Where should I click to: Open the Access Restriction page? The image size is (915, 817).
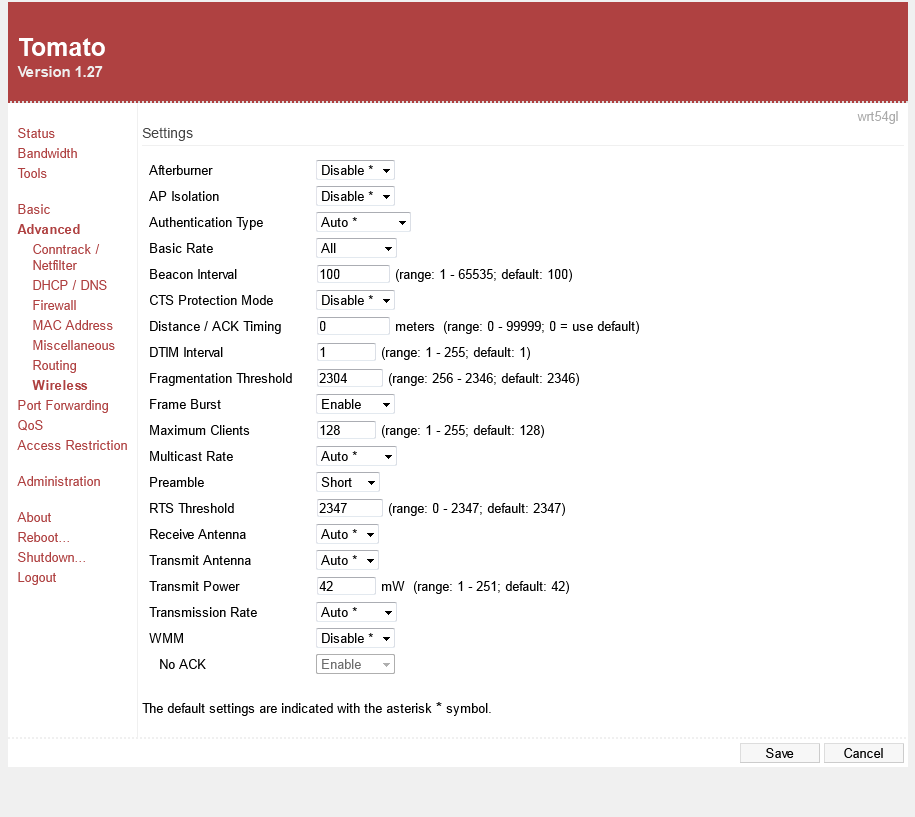pos(72,446)
